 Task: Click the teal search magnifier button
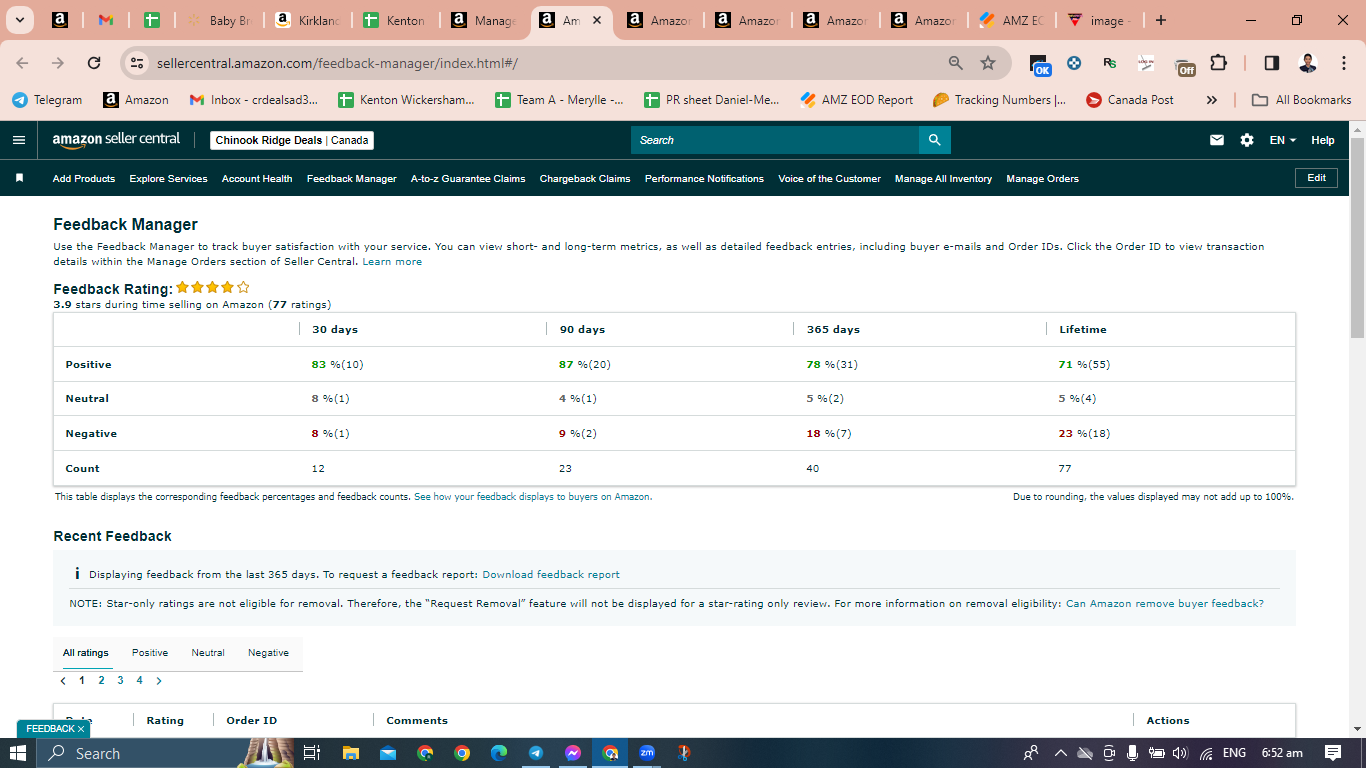coord(934,140)
